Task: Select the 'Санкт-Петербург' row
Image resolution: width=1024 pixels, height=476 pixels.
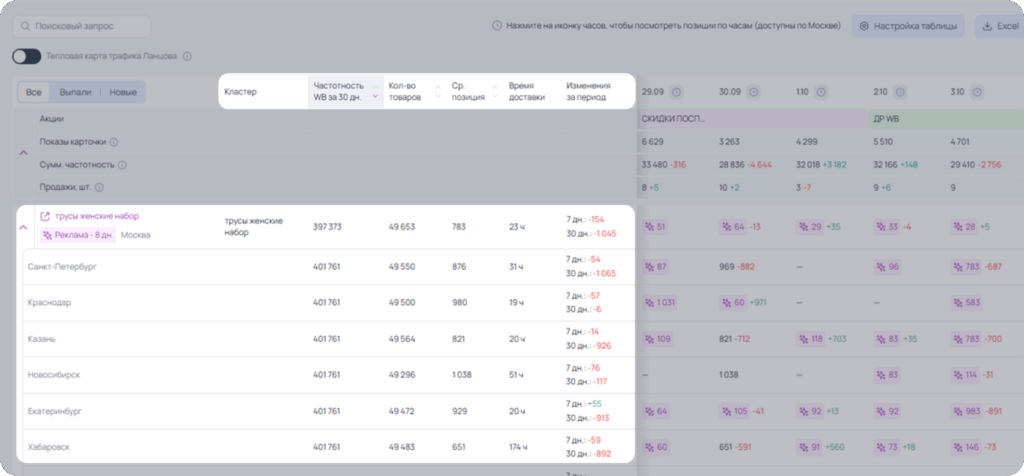Action: coord(328,266)
